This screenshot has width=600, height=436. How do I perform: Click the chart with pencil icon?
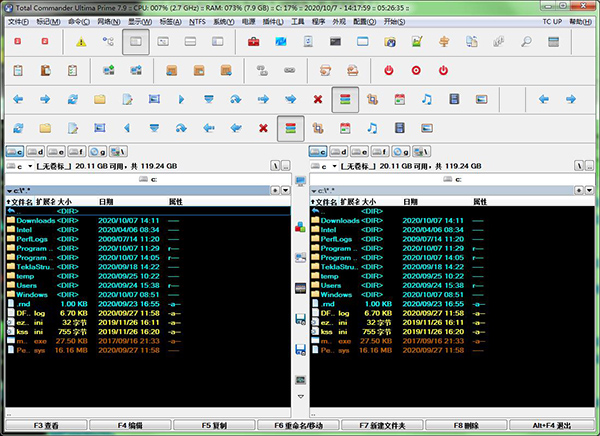click(x=417, y=41)
